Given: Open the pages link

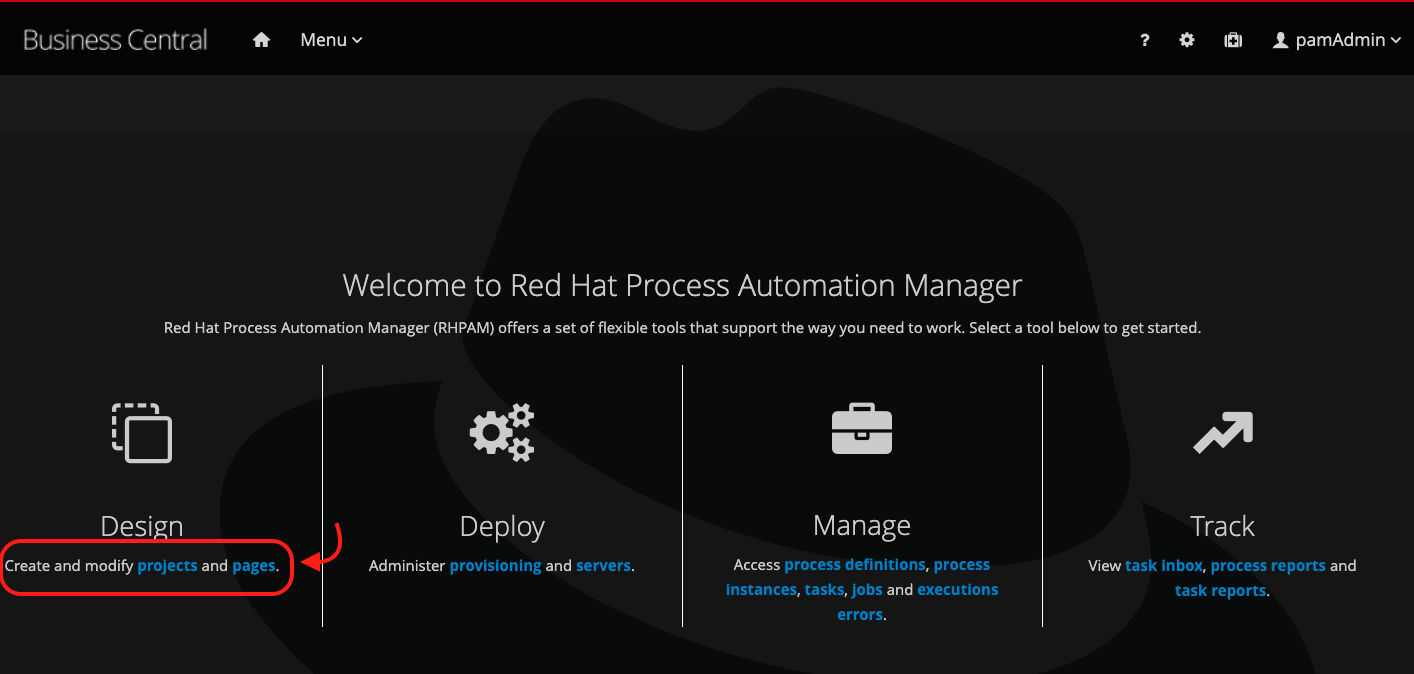Looking at the screenshot, I should click(254, 566).
